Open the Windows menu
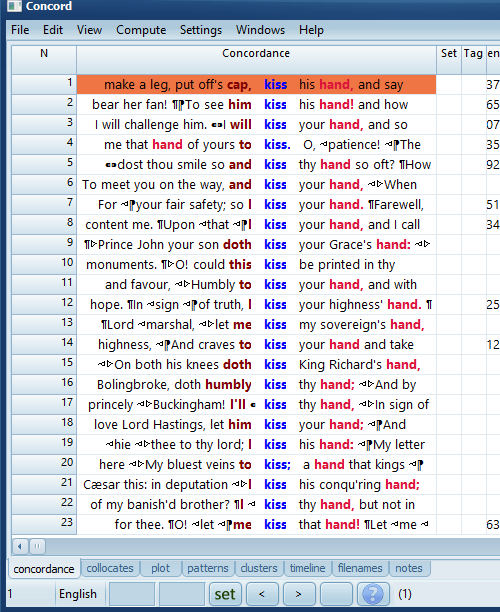The width and height of the screenshot is (500, 612). 260,30
